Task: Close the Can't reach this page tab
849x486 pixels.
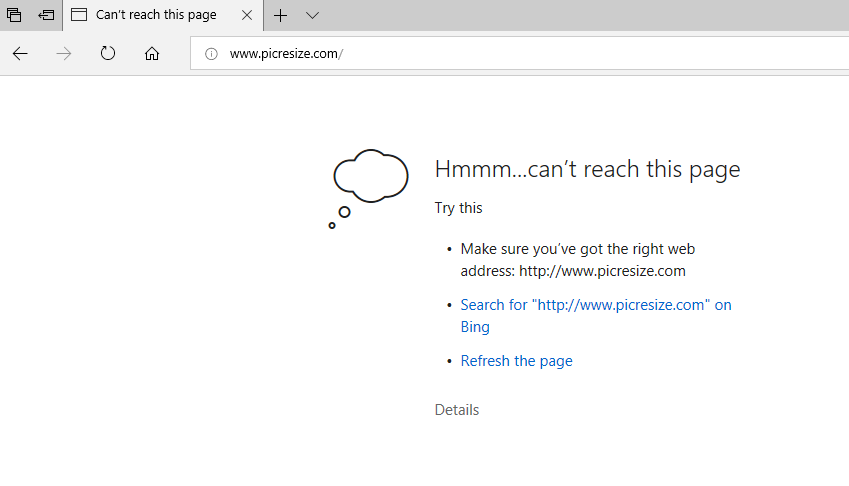Action: click(247, 15)
